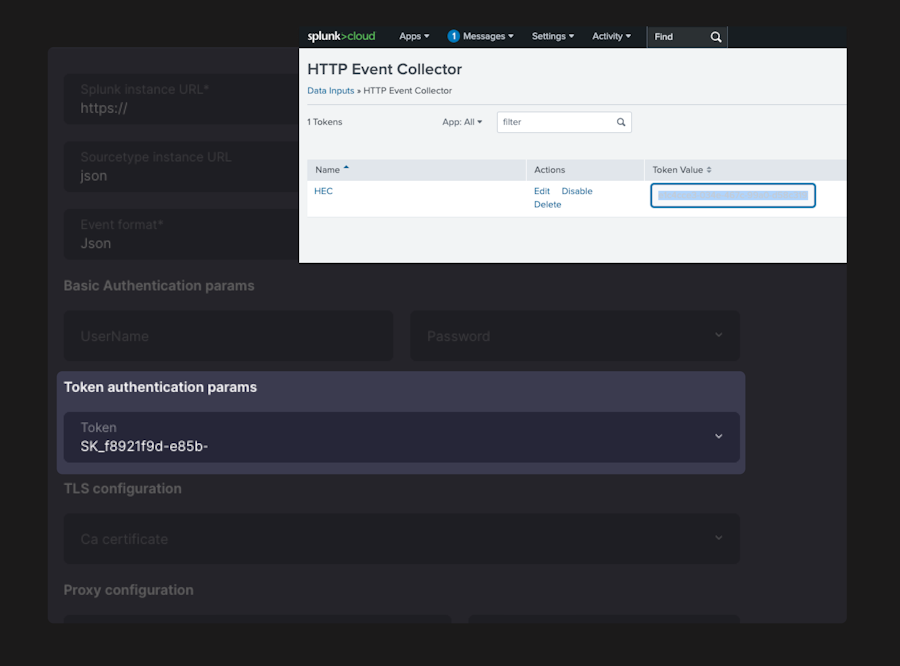Click Disable for the HEC token
Image resolution: width=900 pixels, height=666 pixels.
click(577, 191)
